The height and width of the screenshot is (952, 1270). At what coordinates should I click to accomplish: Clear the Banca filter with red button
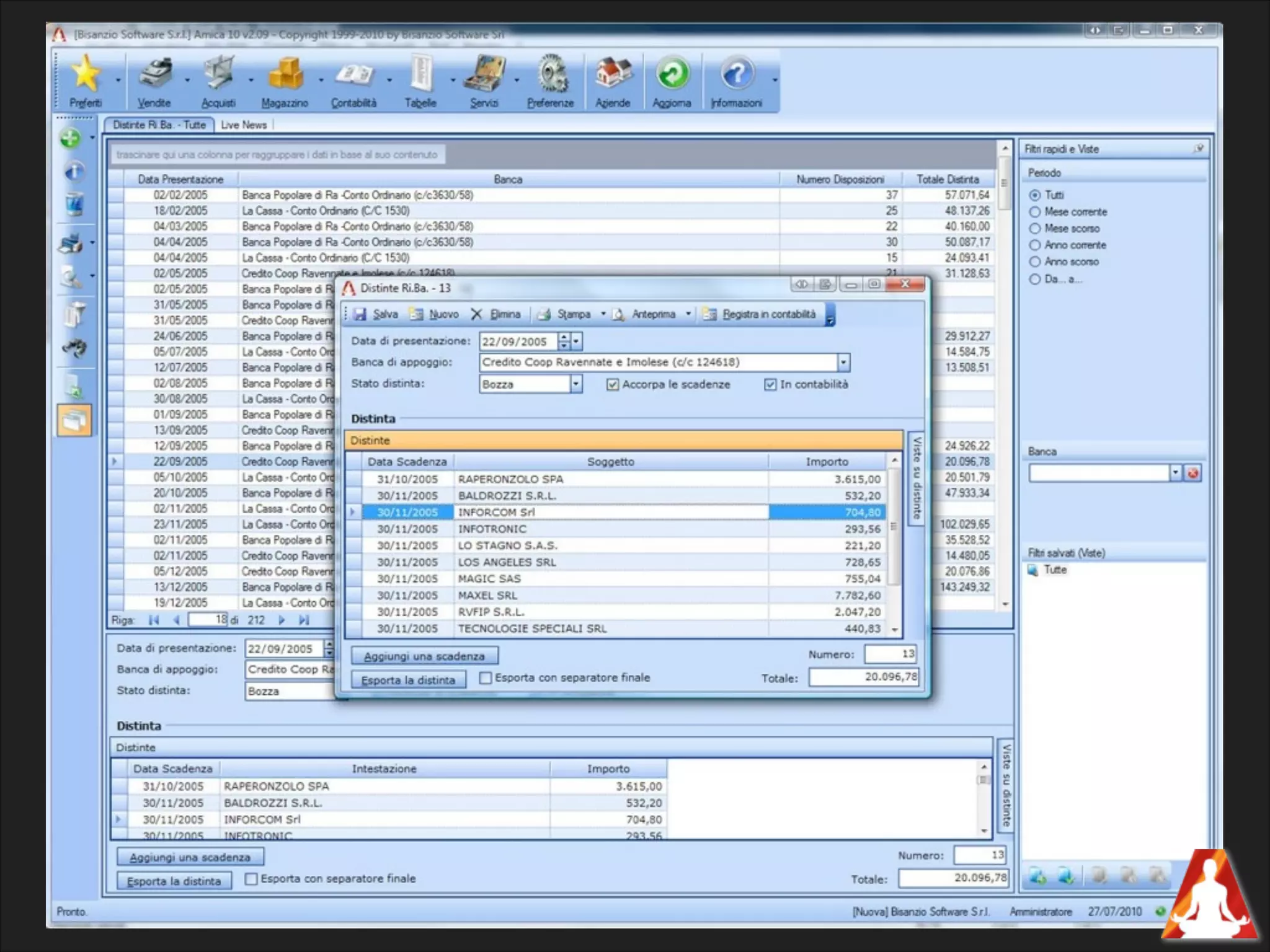point(1192,474)
